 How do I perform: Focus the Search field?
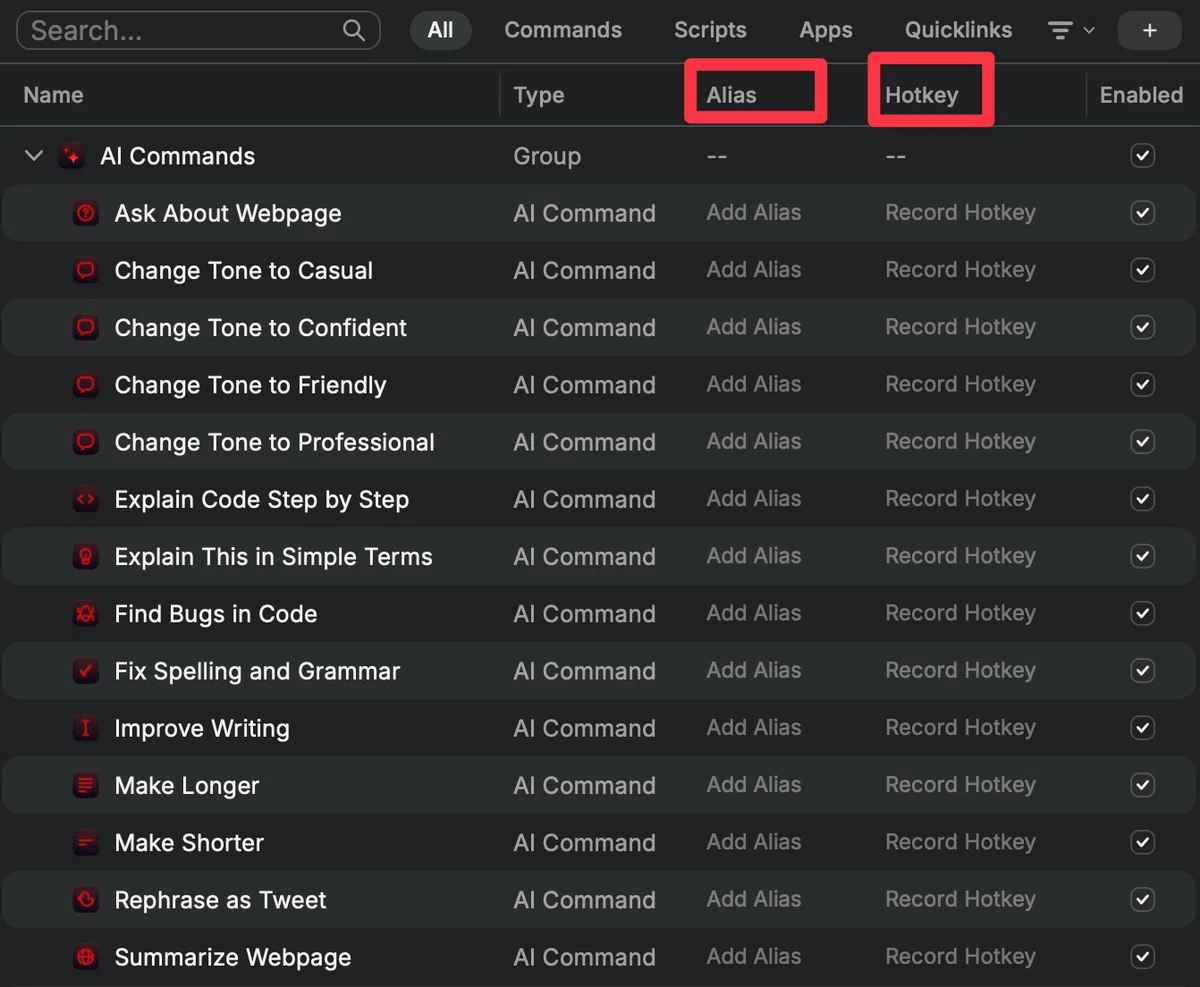point(198,30)
